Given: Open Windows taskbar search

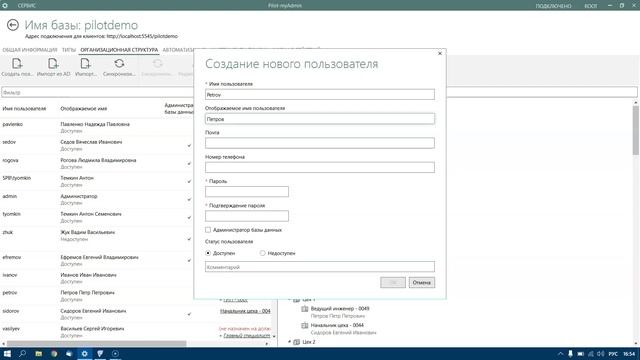Looking at the screenshot, I should coord(22,353).
